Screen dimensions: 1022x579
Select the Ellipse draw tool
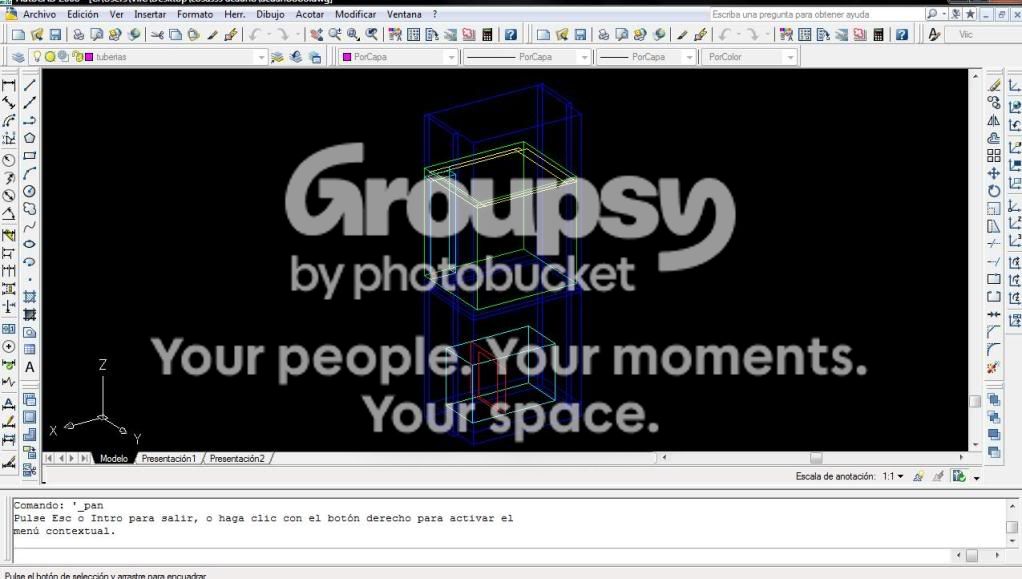(x=29, y=244)
